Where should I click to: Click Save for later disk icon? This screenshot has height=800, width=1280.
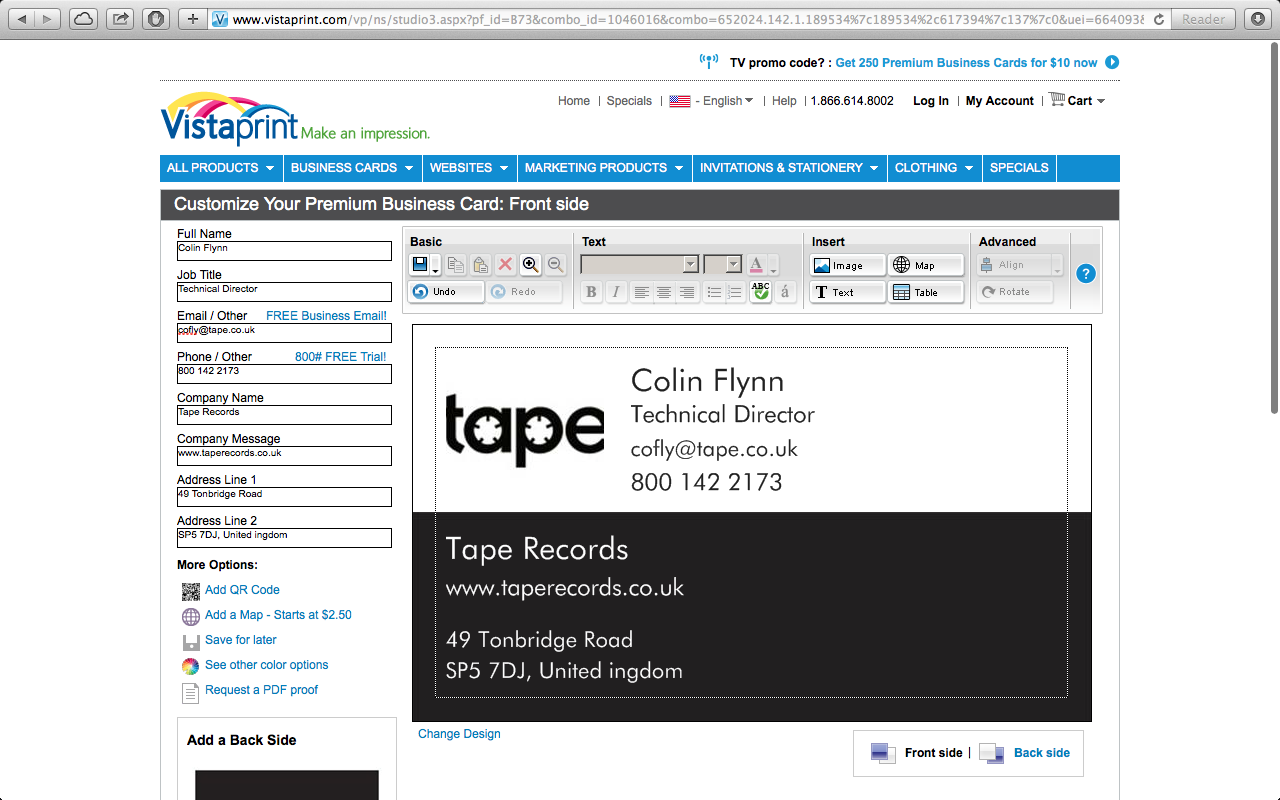coord(191,642)
